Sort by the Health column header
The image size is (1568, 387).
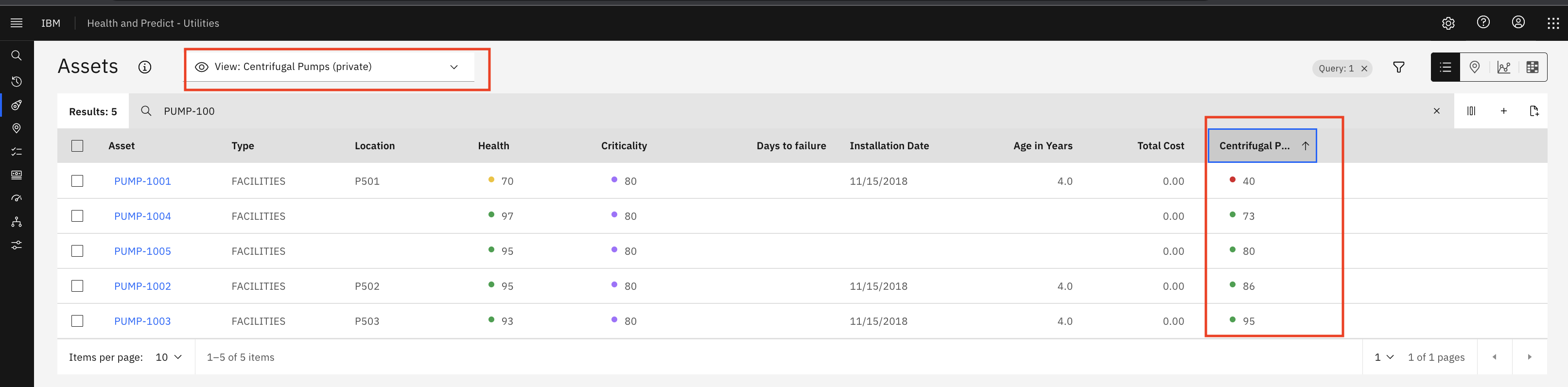(494, 146)
